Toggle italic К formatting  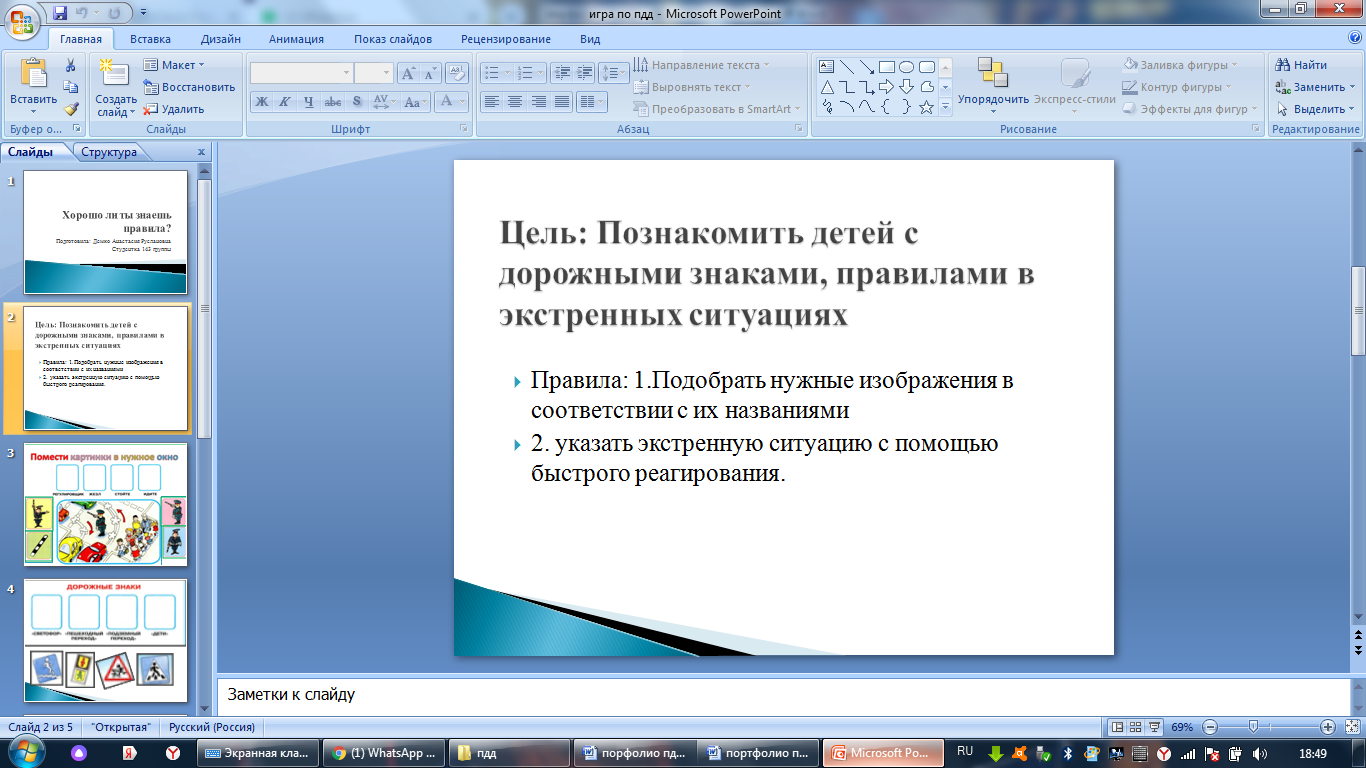click(x=285, y=101)
